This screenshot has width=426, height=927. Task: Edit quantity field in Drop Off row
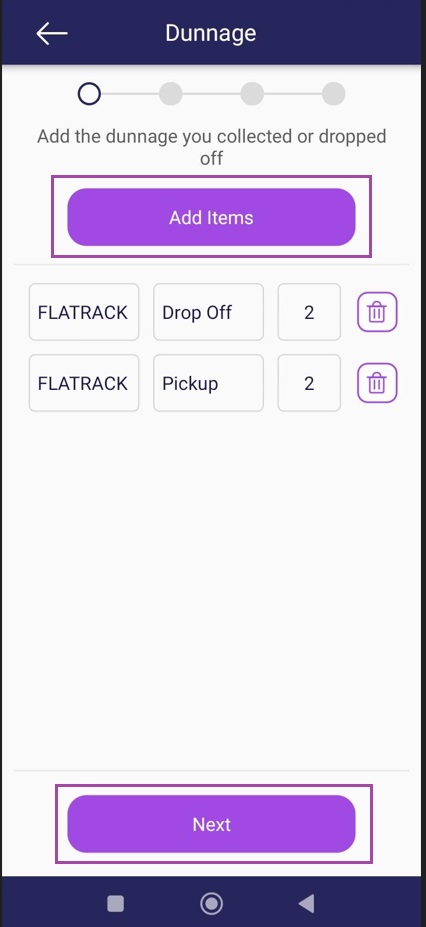coord(309,312)
